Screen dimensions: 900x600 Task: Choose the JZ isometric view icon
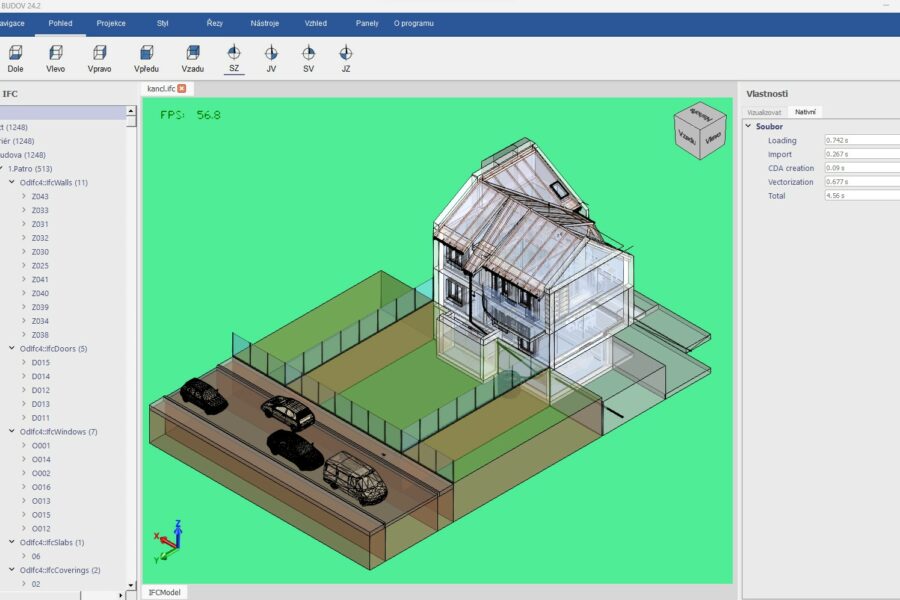345,54
